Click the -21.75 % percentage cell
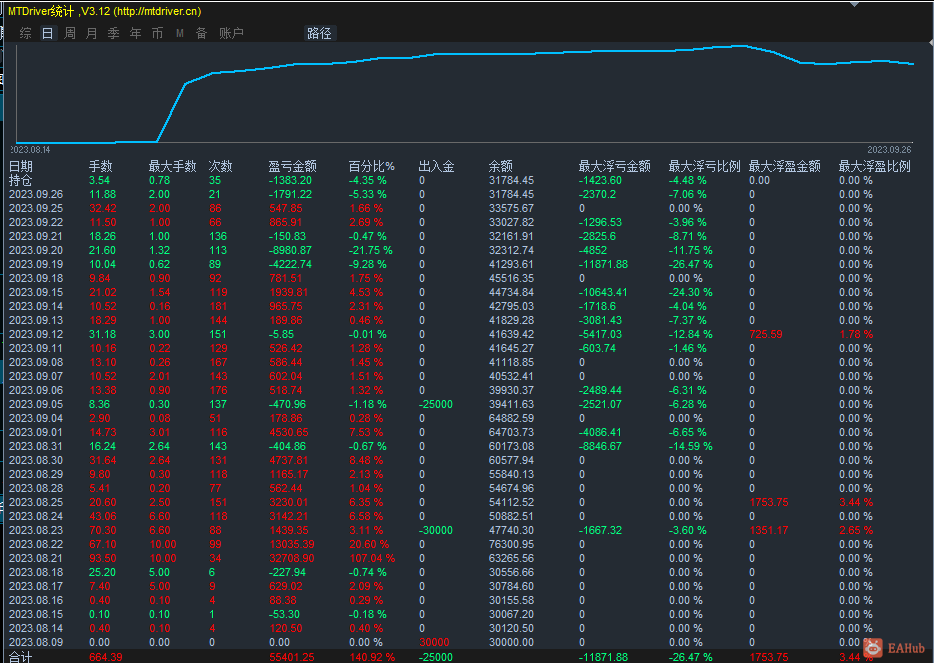This screenshot has width=934, height=663. click(371, 250)
